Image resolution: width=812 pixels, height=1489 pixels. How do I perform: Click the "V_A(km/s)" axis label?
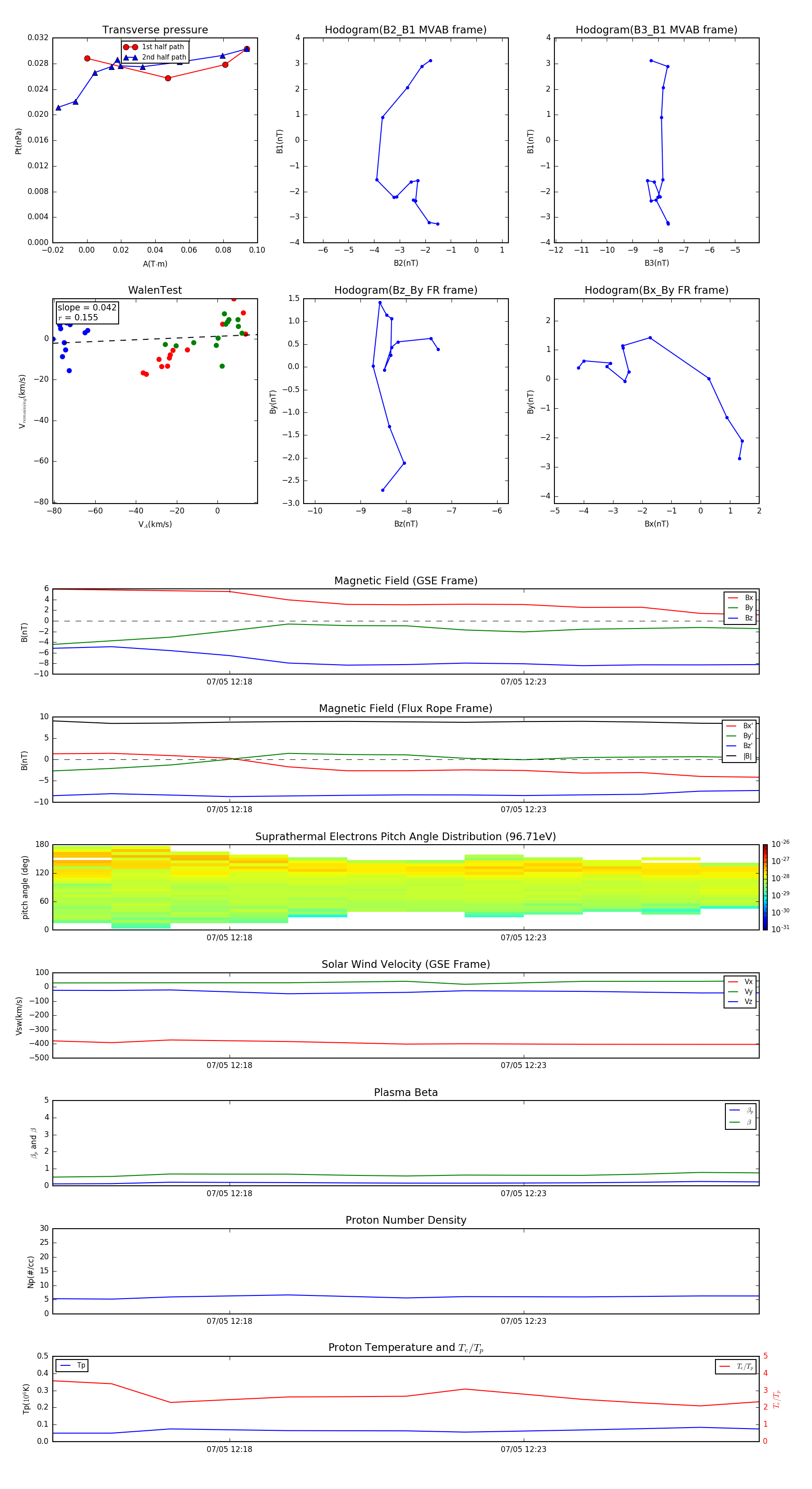click(155, 524)
